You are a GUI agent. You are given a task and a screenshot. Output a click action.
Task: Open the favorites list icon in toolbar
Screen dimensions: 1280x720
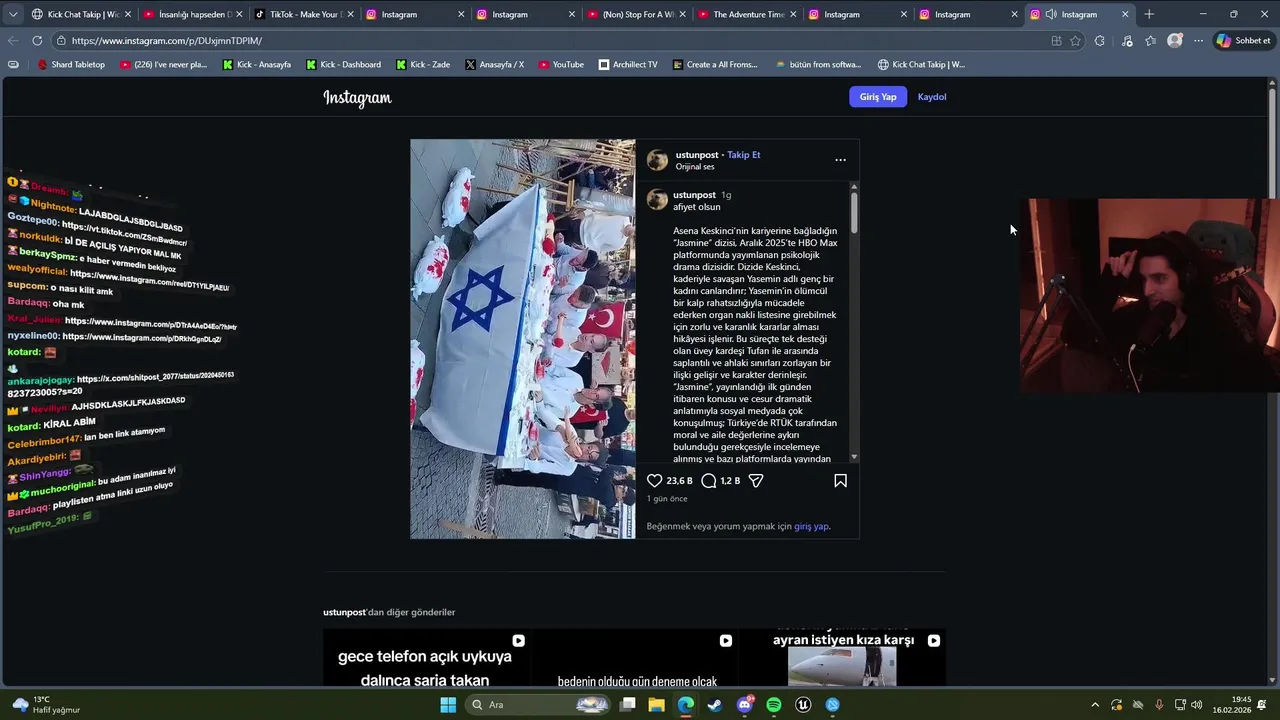(1150, 41)
